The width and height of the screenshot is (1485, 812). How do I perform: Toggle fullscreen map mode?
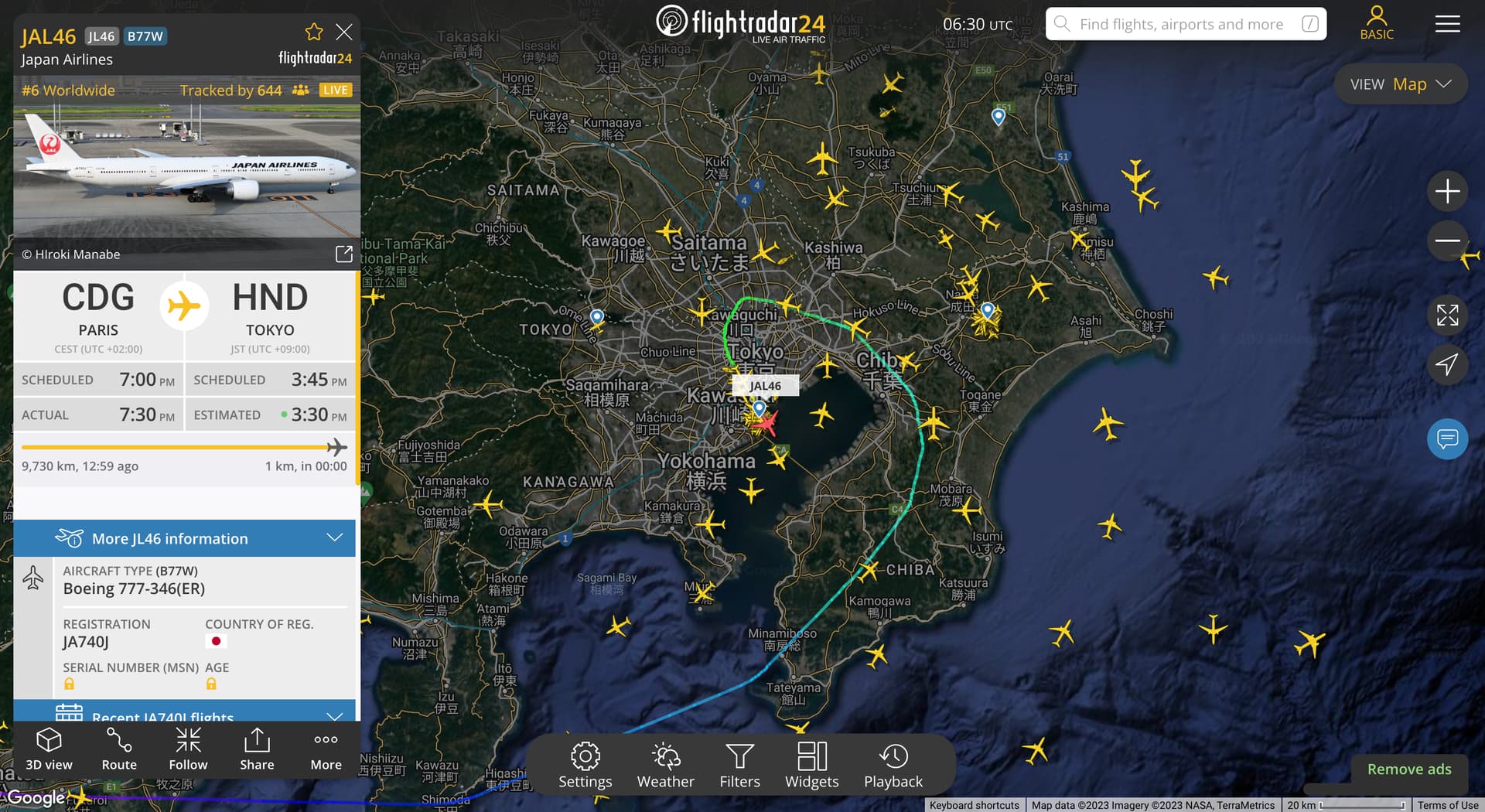(x=1447, y=315)
